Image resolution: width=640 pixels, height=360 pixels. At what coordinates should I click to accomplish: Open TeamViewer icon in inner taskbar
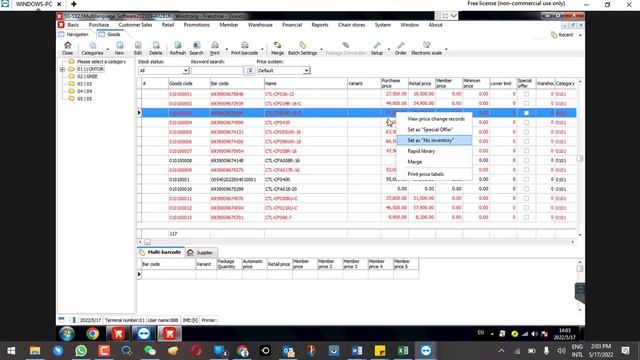143,334
